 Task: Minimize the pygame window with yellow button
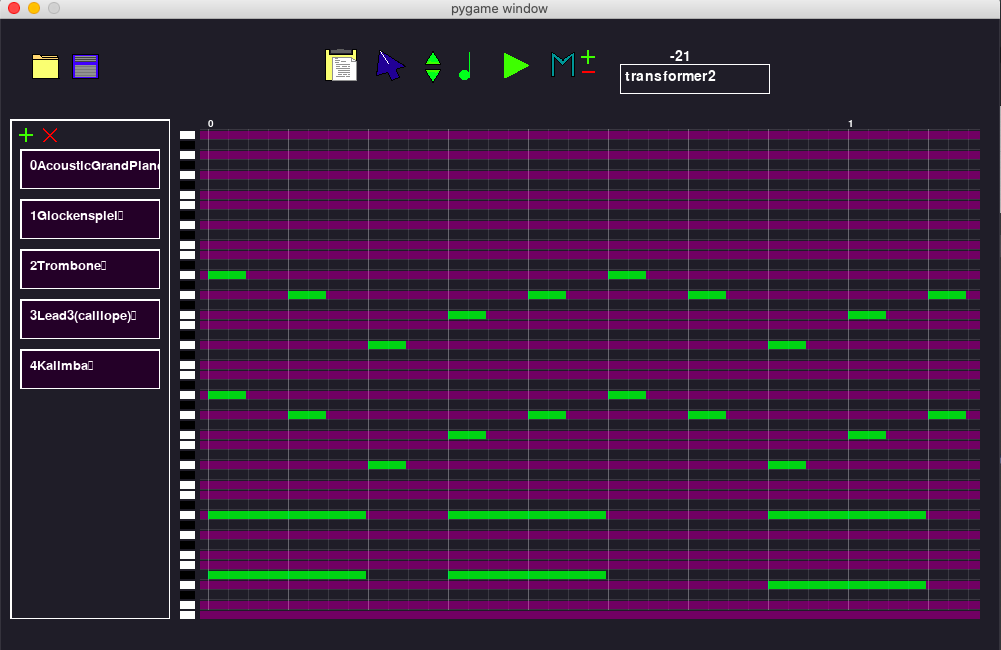[34, 8]
